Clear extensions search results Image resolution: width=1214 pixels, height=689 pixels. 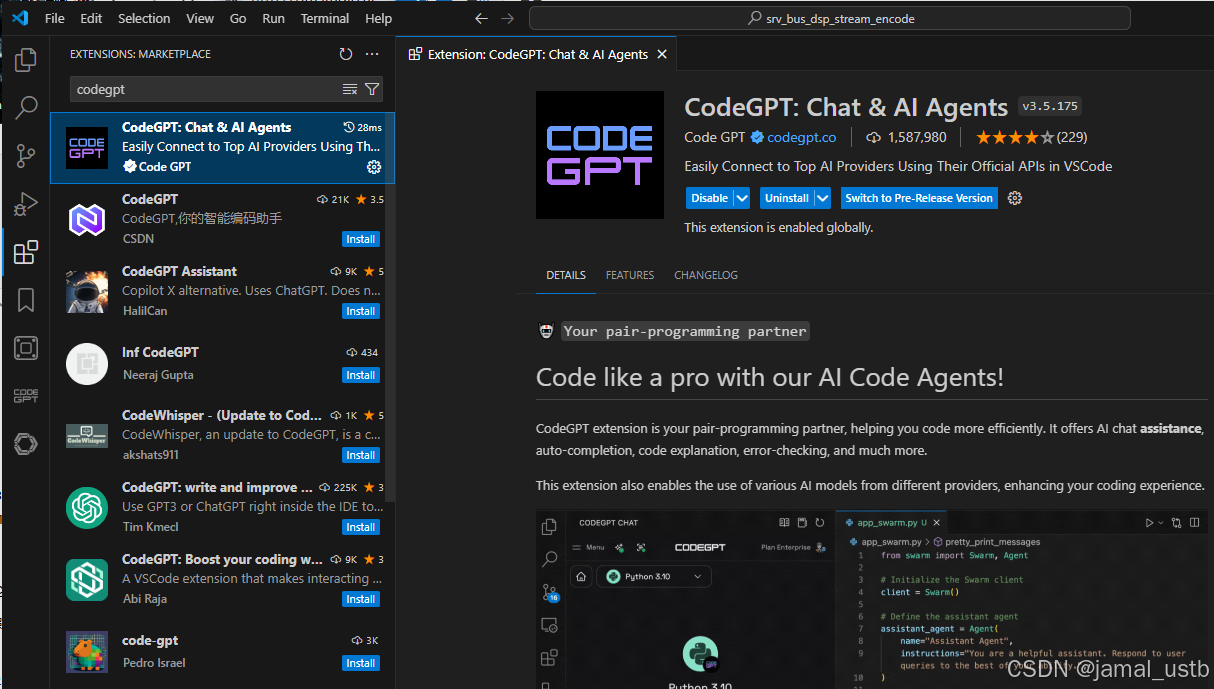pos(350,89)
